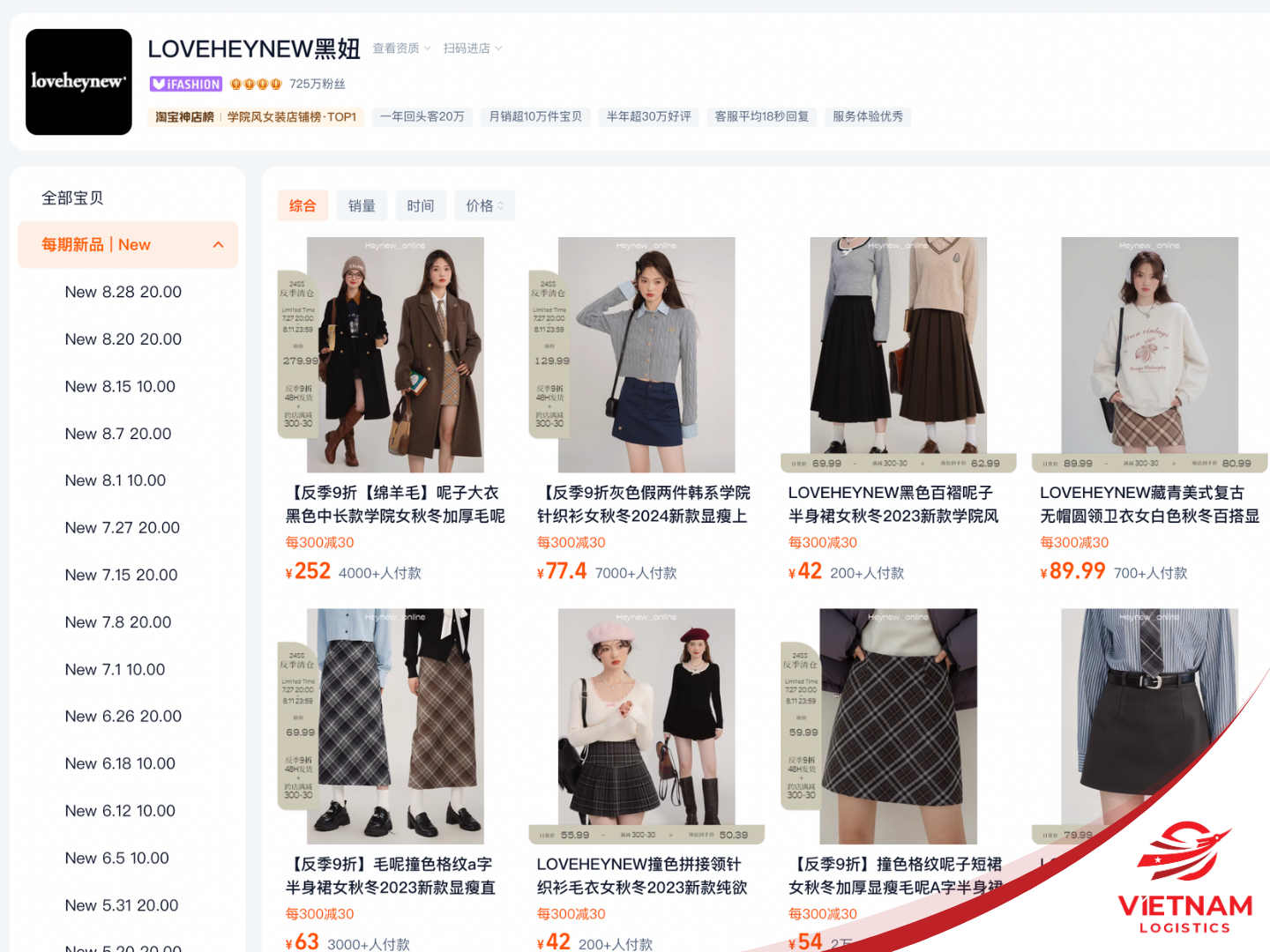The width and height of the screenshot is (1270, 952).
Task: Click the ¥252 price
Action: [308, 571]
